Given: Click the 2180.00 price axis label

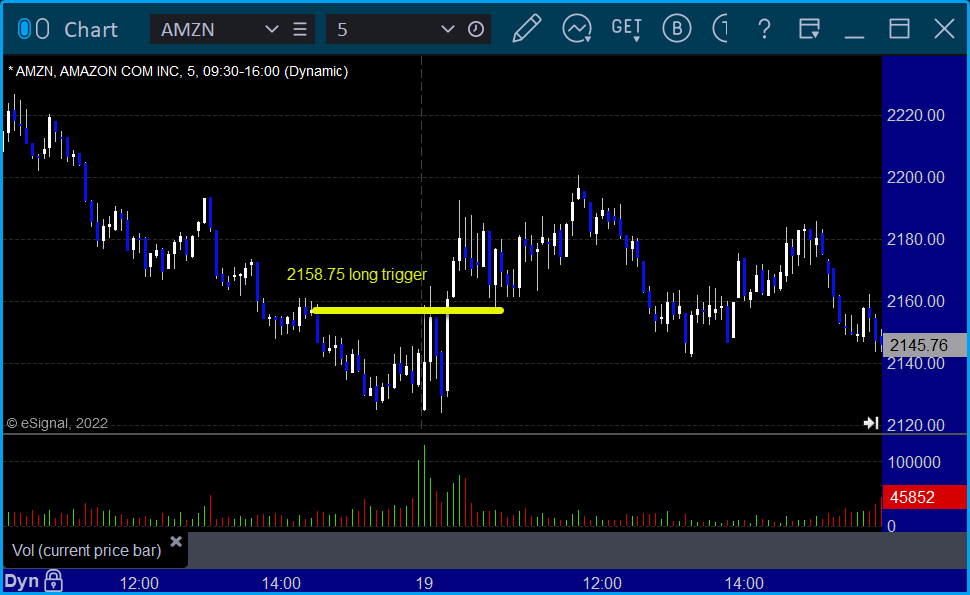Looking at the screenshot, I should coord(916,239).
